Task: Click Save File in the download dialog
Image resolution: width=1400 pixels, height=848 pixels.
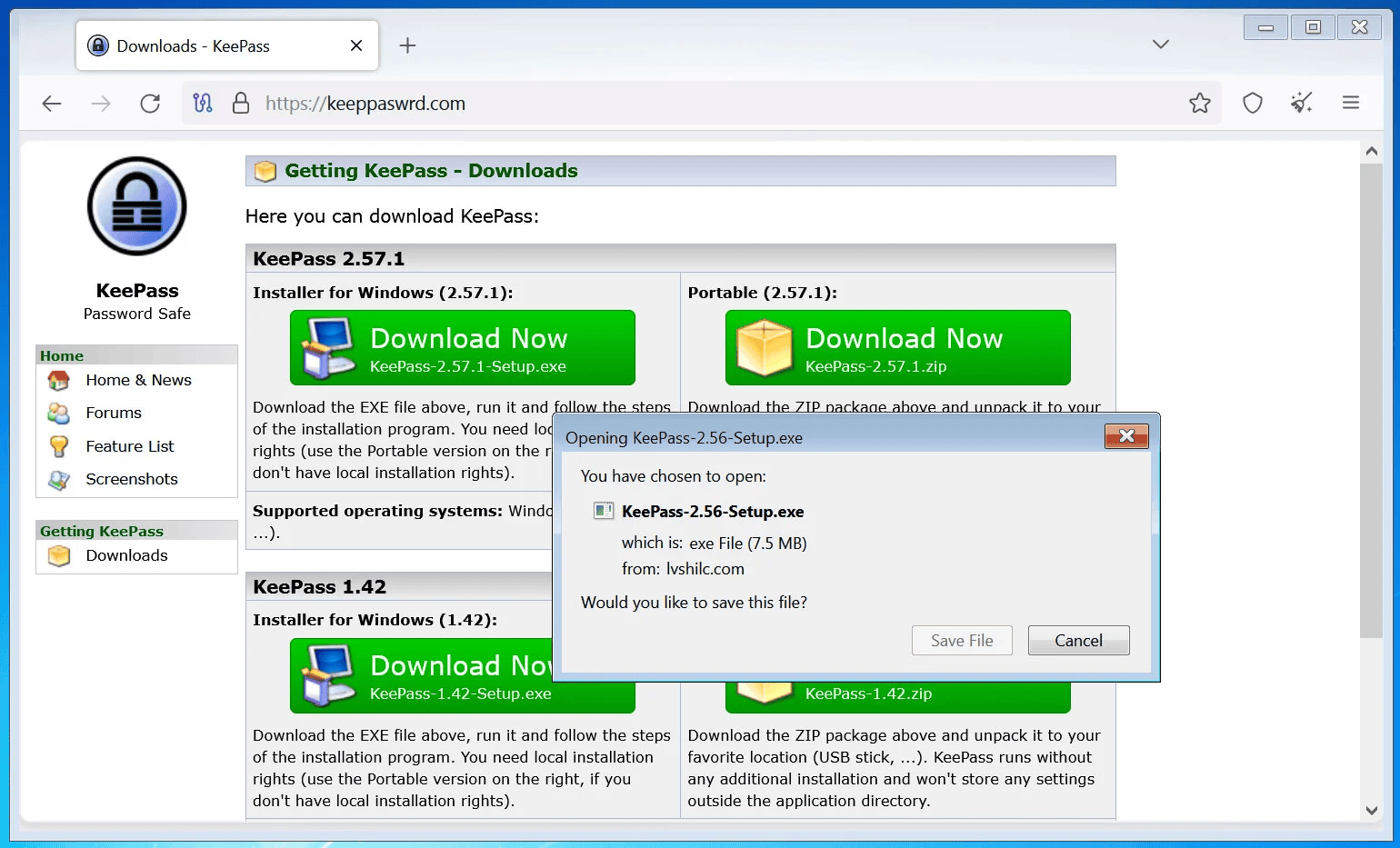Action: (961, 640)
